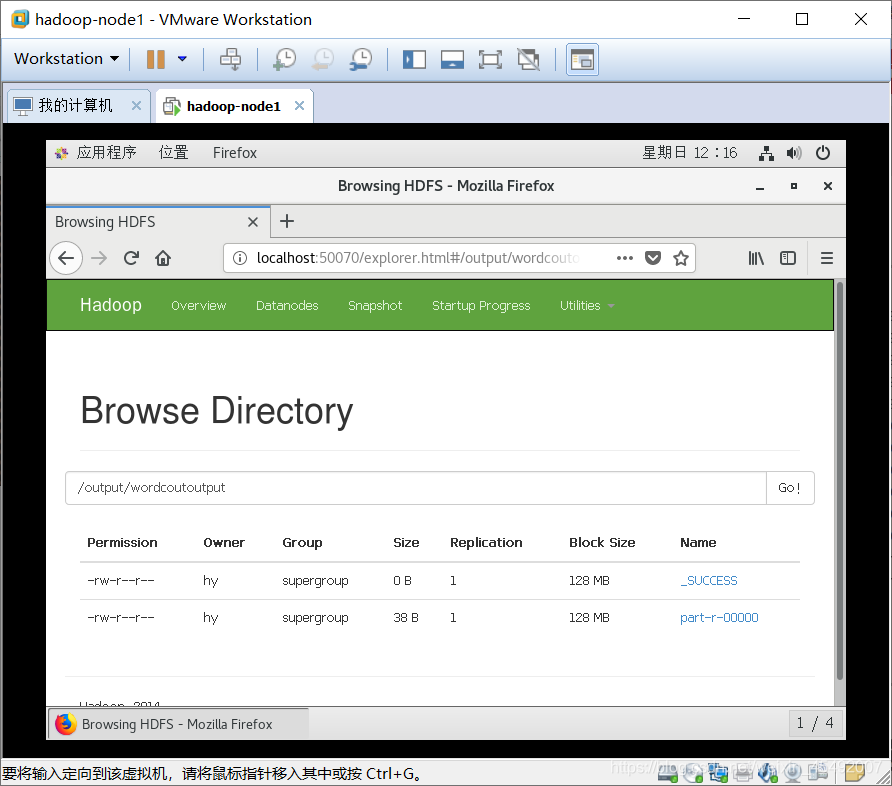Expand the Utilities dropdown
This screenshot has height=786, width=892.
[587, 305]
